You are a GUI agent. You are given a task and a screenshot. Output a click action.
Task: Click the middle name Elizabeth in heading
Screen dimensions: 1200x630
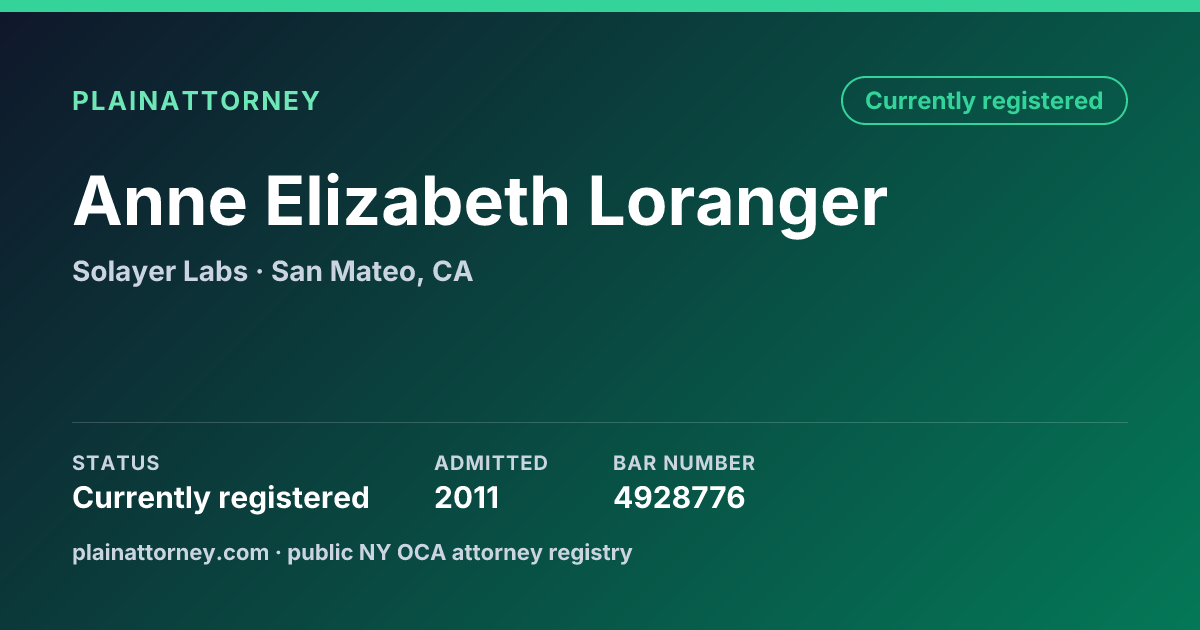point(418,201)
